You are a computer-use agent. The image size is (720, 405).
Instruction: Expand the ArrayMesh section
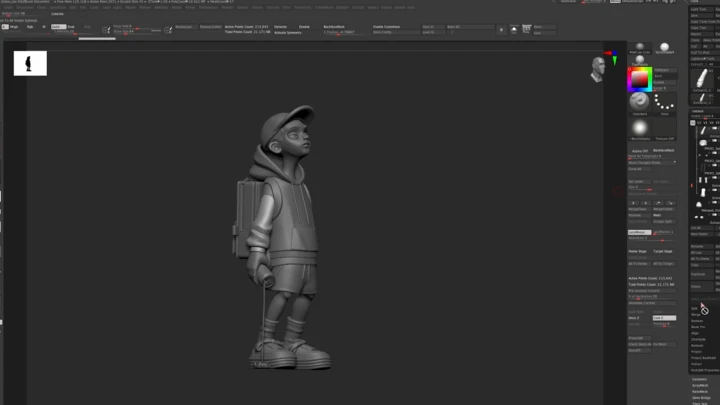700,385
